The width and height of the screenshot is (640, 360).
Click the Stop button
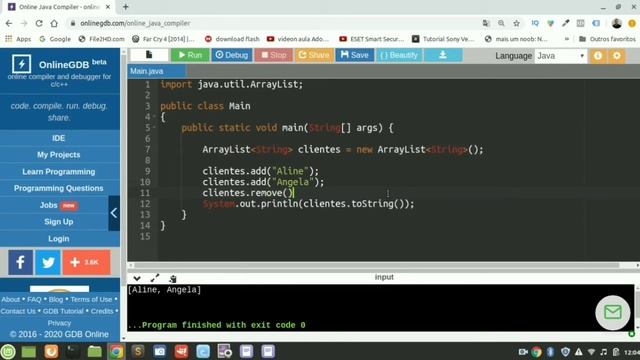coord(273,55)
